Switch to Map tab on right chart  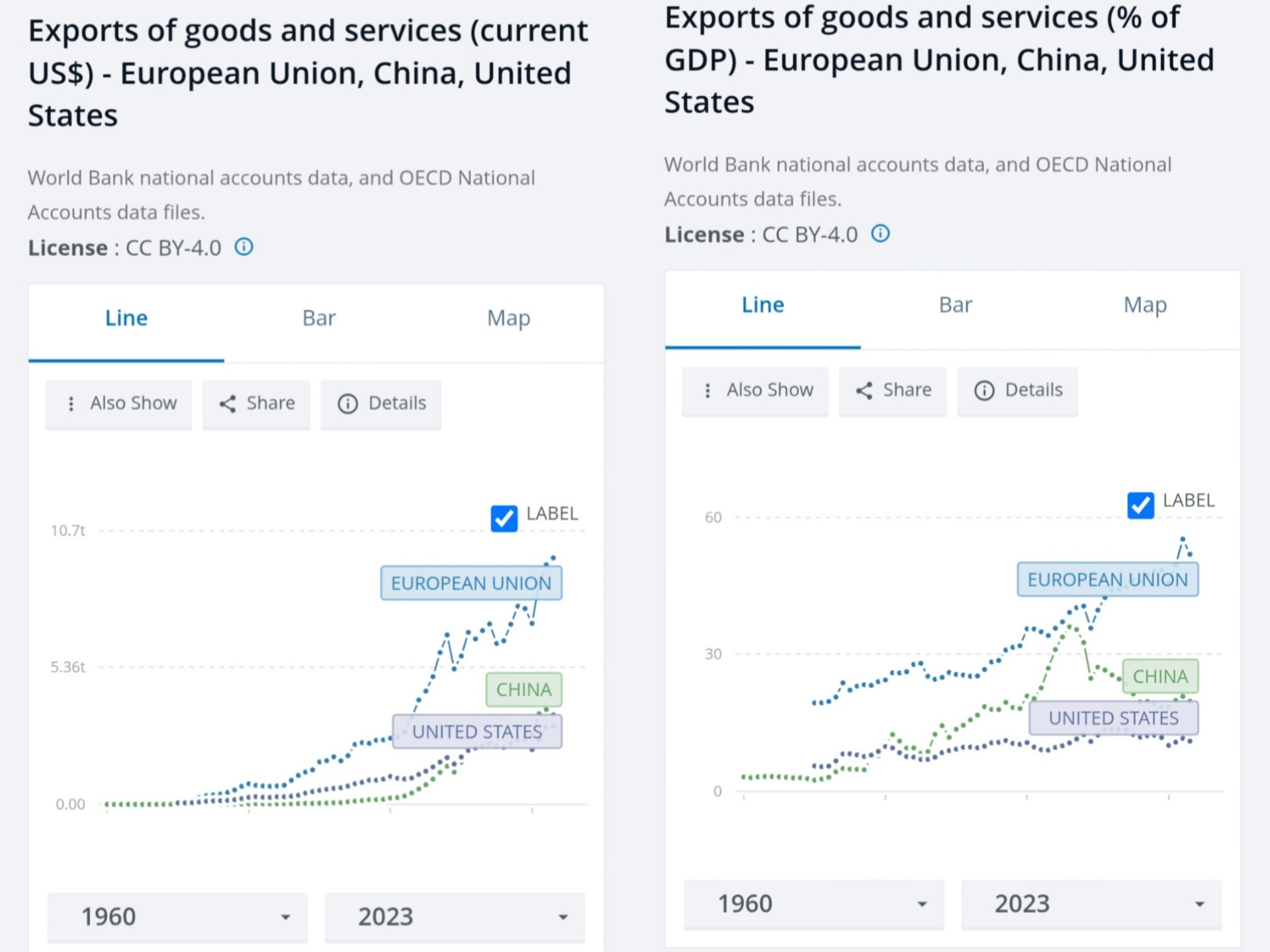[x=1145, y=305]
